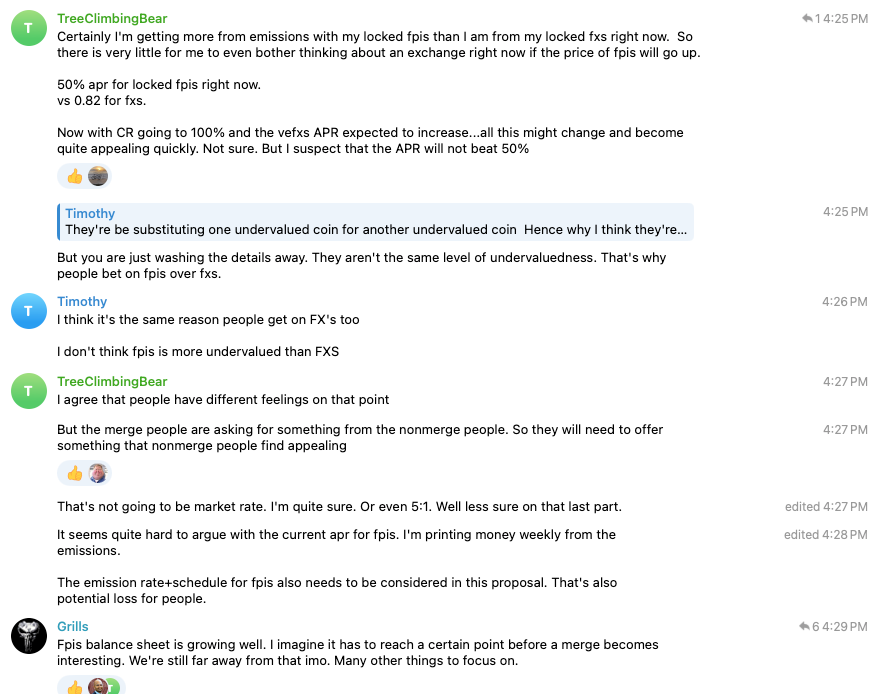
Task: Click the "edited 4:27 PM" timestamp
Action: click(826, 507)
